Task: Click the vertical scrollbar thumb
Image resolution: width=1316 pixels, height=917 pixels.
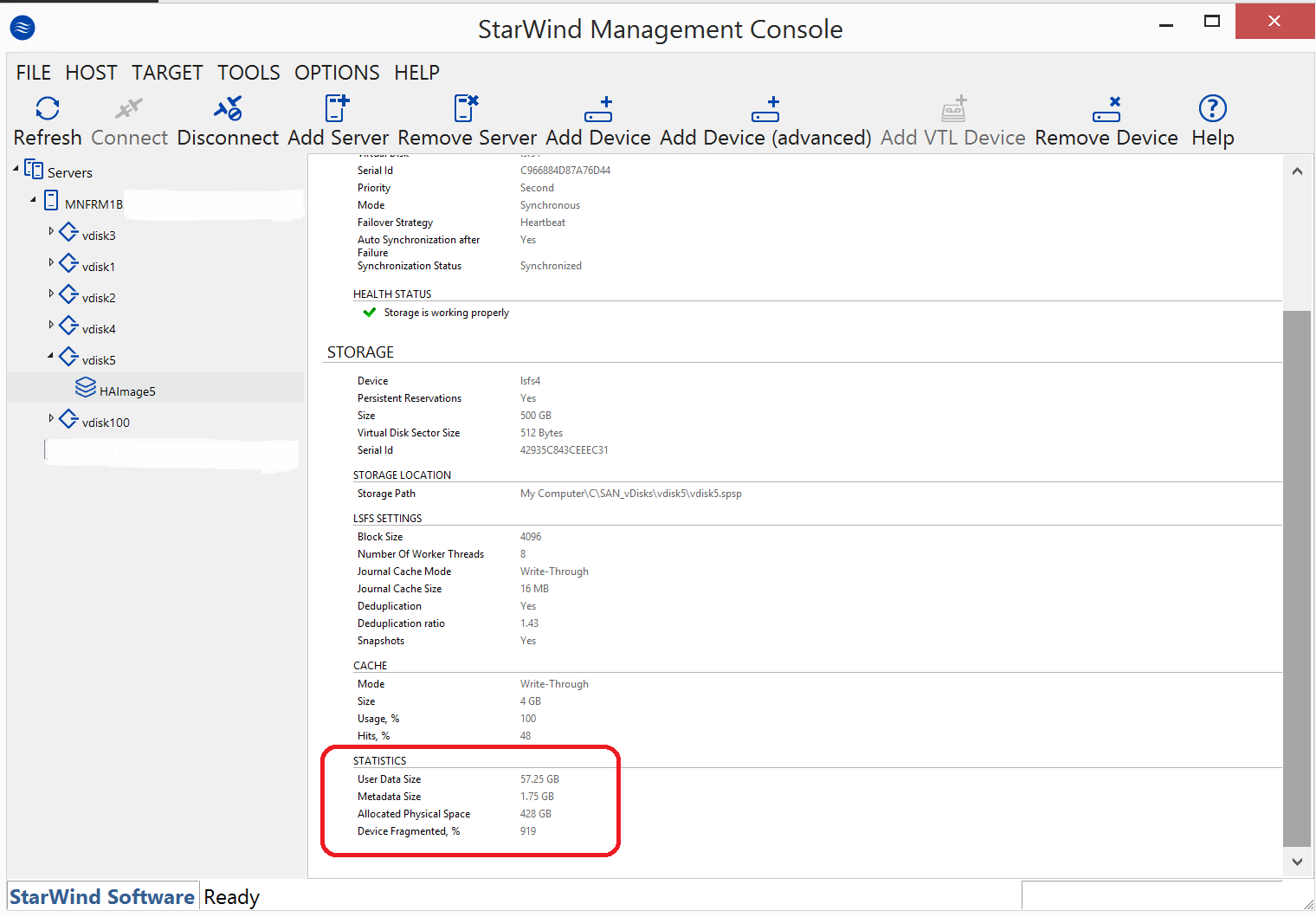Action: tap(1297, 578)
